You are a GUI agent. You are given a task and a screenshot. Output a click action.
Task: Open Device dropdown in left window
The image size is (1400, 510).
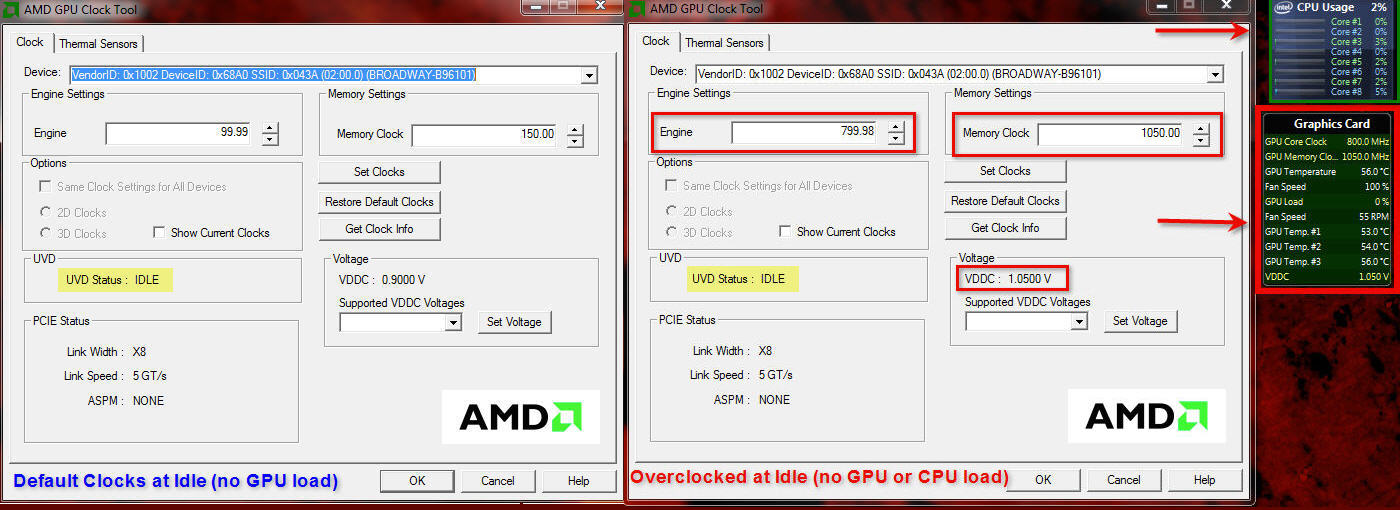589,75
